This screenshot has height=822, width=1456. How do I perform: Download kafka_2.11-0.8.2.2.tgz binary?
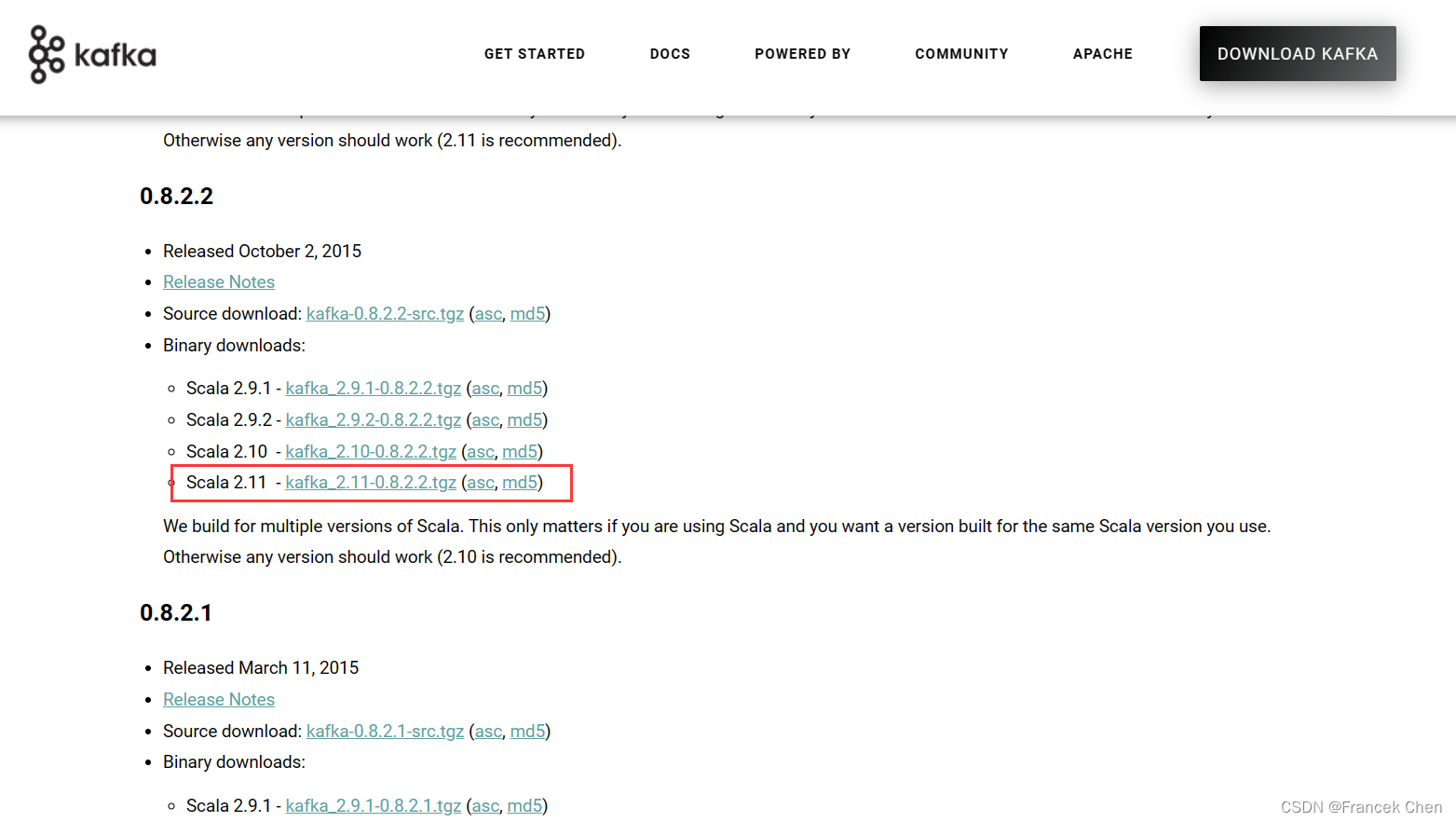[371, 483]
